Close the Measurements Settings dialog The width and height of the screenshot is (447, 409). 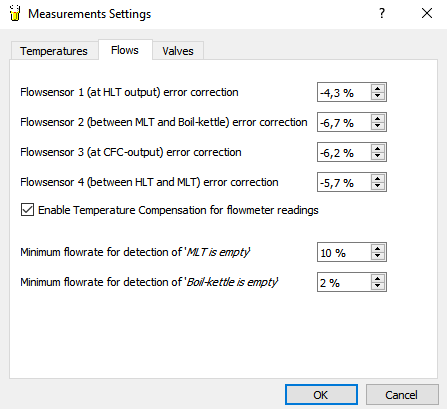click(x=427, y=13)
